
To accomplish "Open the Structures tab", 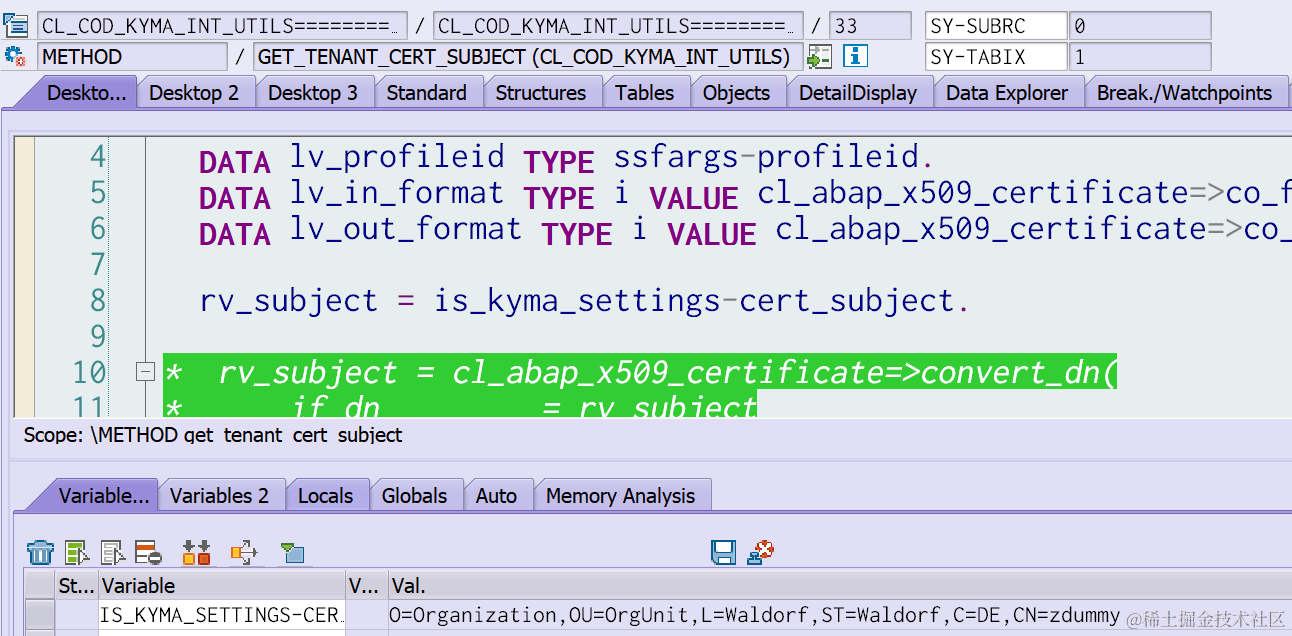I will point(541,93).
